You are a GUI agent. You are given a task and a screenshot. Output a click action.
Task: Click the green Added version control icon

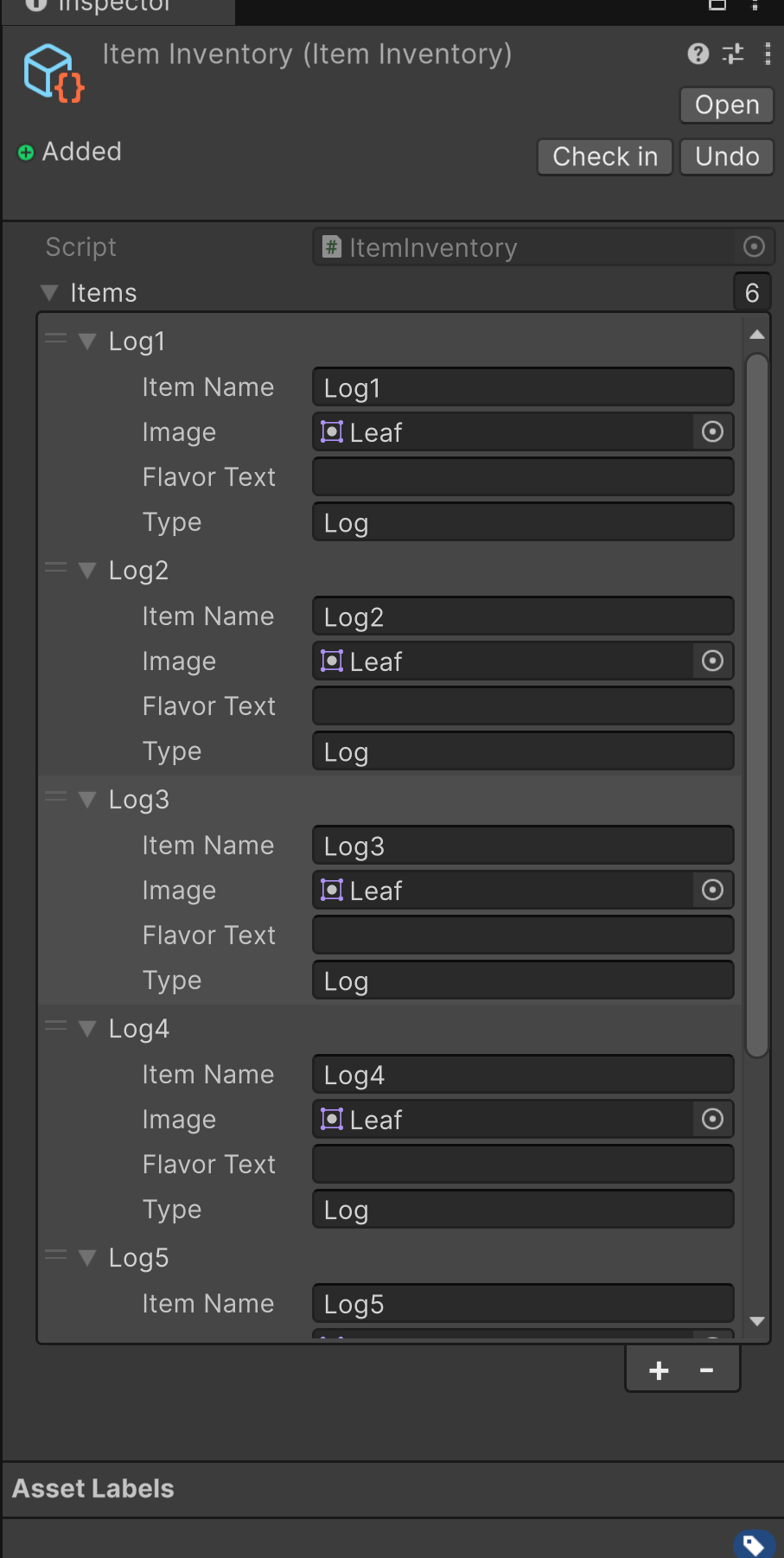(26, 151)
